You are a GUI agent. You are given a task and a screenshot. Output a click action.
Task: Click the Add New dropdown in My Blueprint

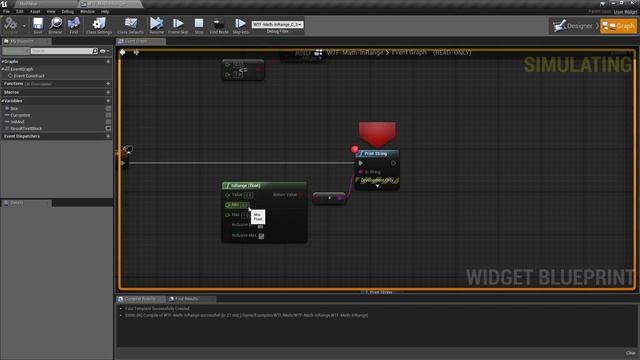(x=16, y=51)
